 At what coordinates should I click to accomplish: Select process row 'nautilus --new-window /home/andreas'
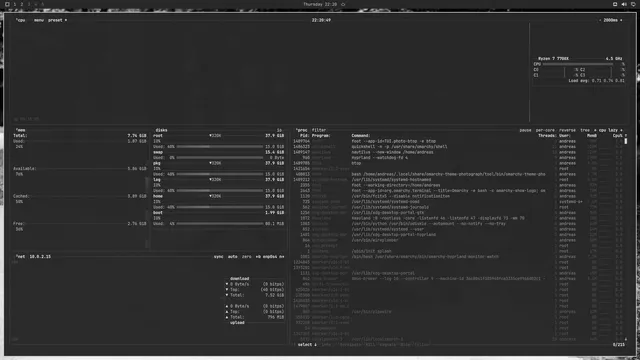[459, 152]
